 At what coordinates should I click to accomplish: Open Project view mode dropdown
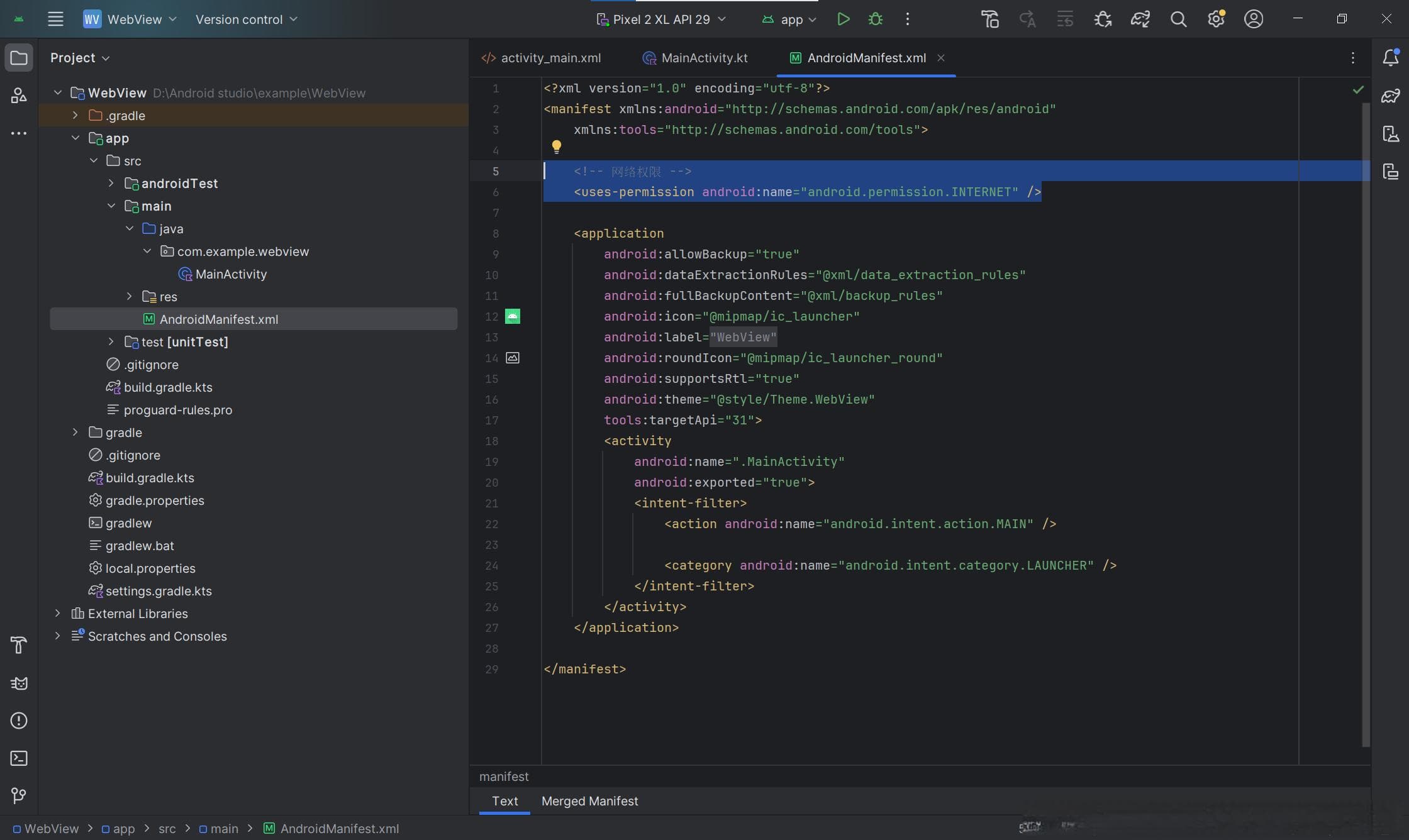tap(80, 58)
